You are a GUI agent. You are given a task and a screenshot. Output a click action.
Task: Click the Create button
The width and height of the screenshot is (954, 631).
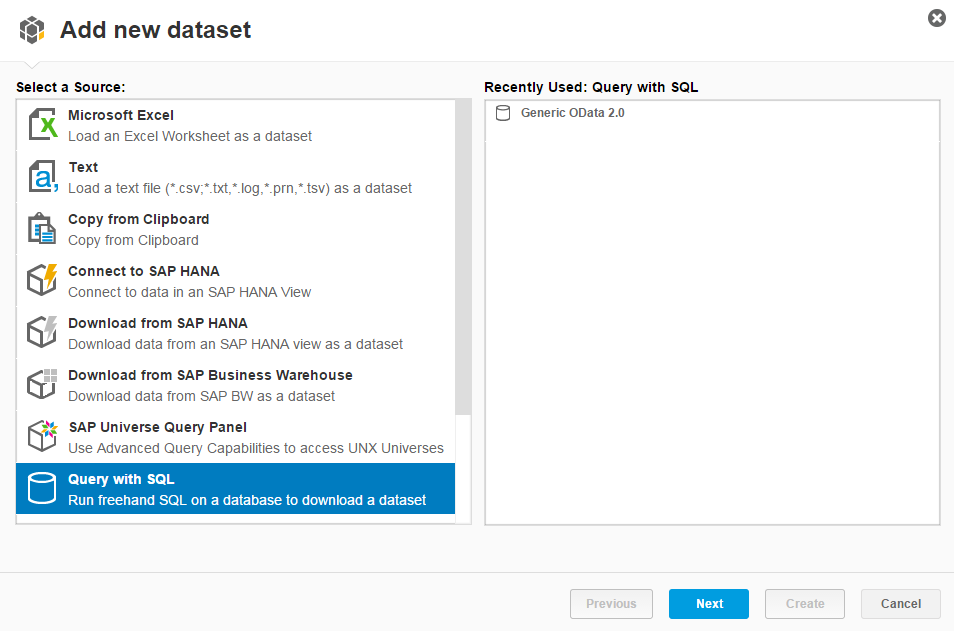(804, 604)
